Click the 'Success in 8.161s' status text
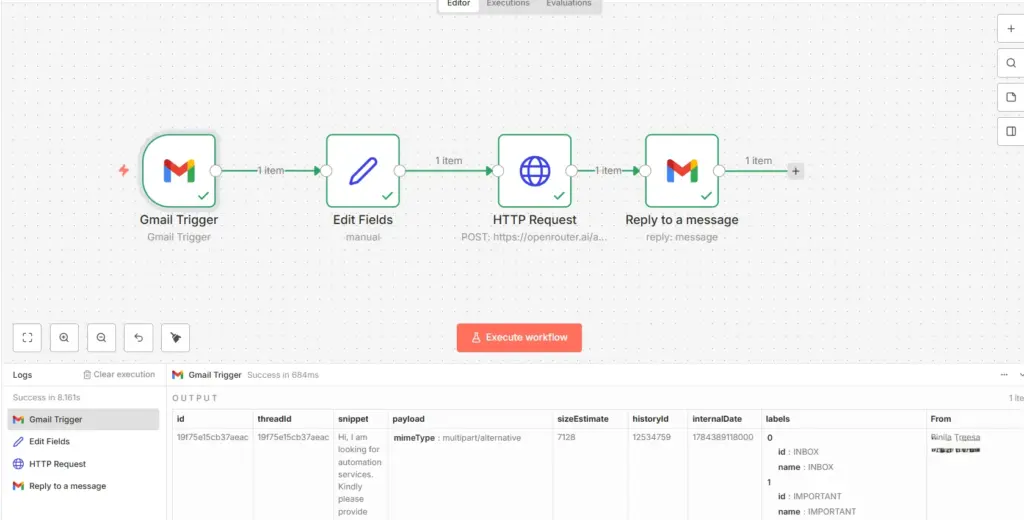The width and height of the screenshot is (1024, 520). coord(46,397)
